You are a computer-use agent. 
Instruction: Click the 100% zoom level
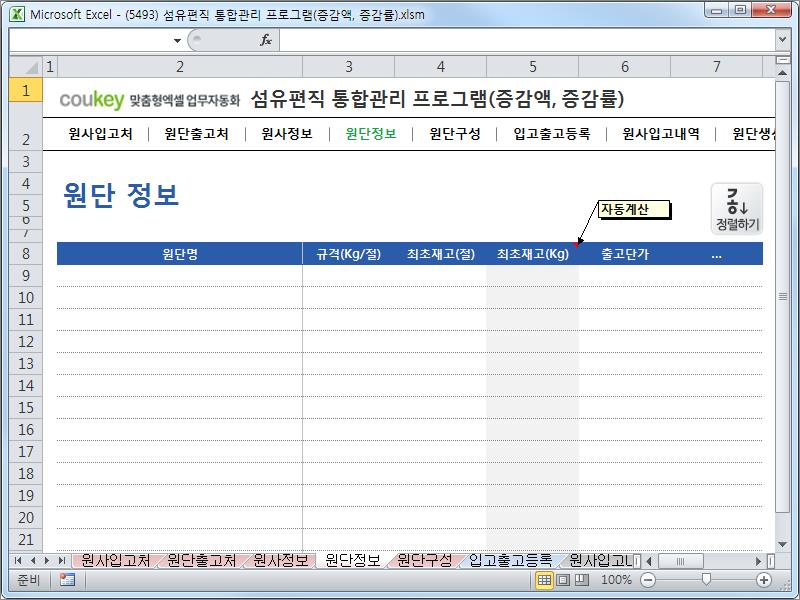(616, 580)
